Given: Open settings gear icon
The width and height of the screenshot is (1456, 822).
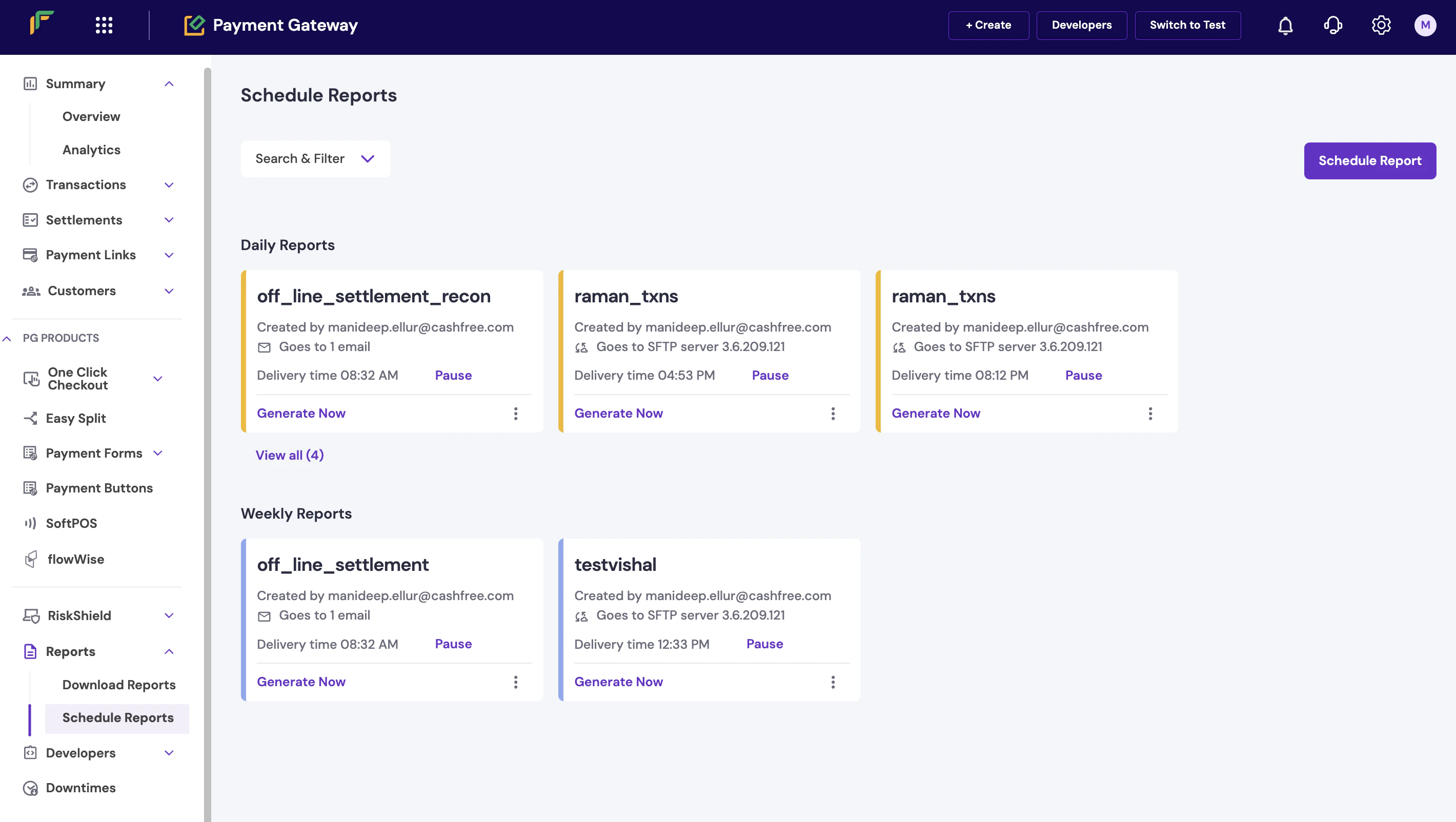Looking at the screenshot, I should point(1381,26).
